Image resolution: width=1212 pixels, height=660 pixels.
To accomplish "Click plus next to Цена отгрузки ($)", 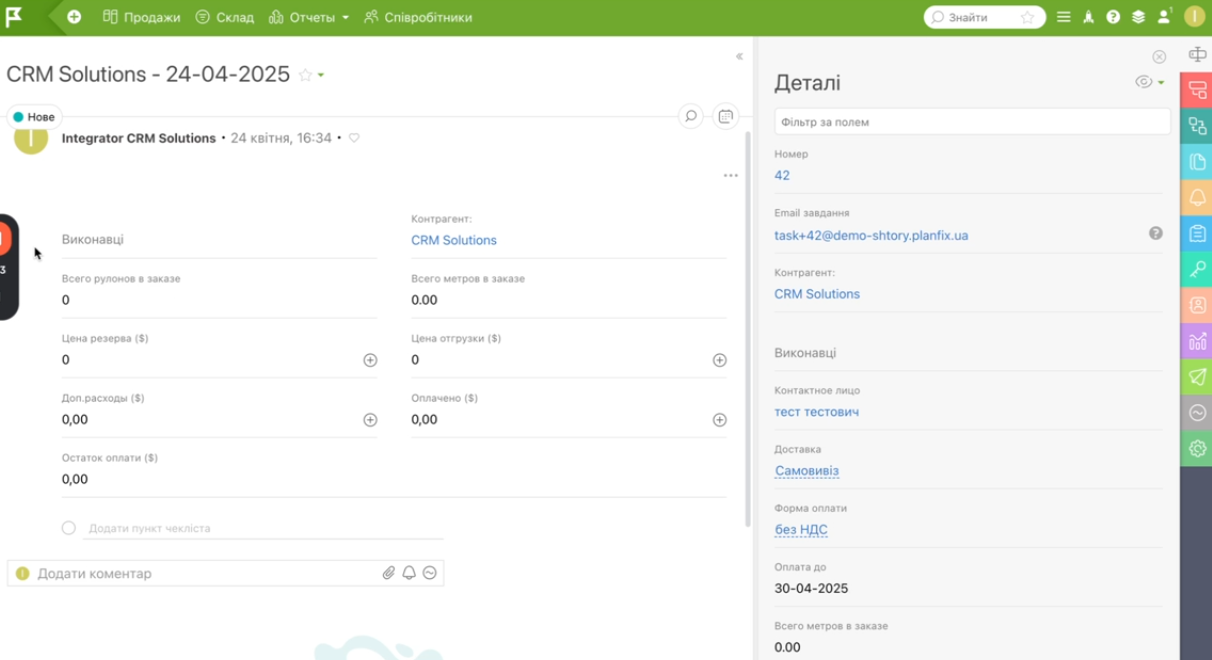I will (719, 360).
